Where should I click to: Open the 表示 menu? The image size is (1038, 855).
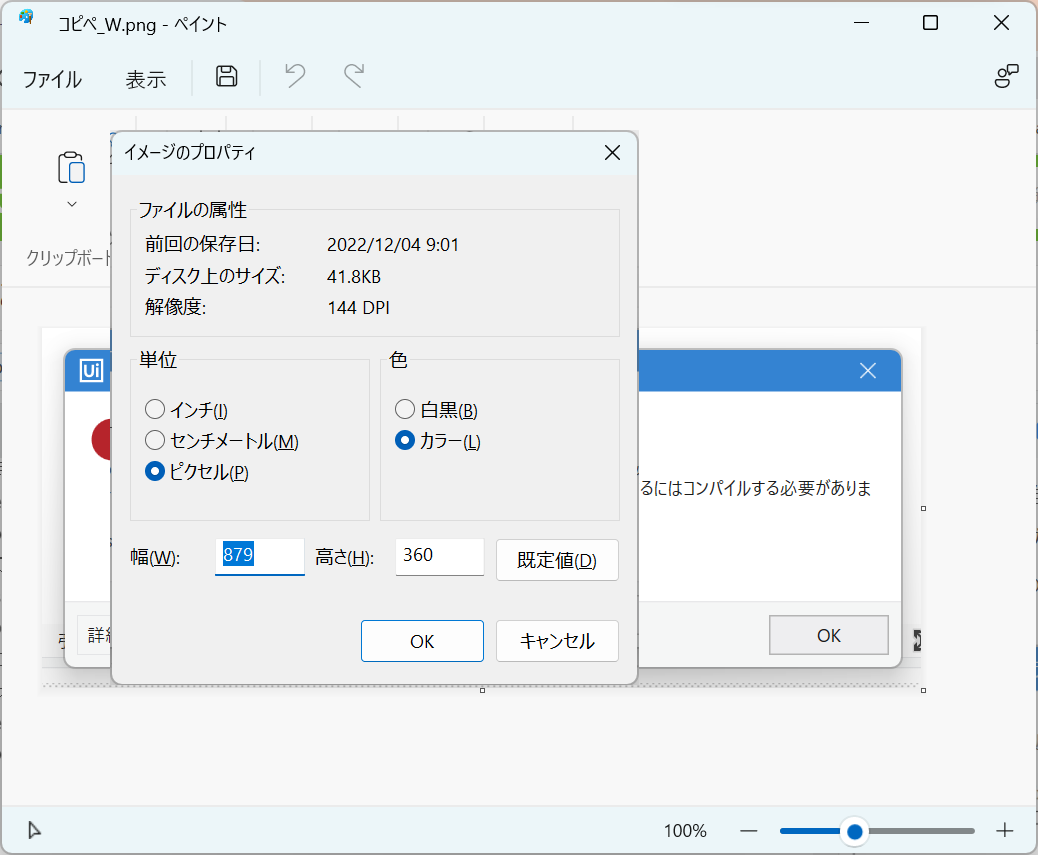[146, 78]
